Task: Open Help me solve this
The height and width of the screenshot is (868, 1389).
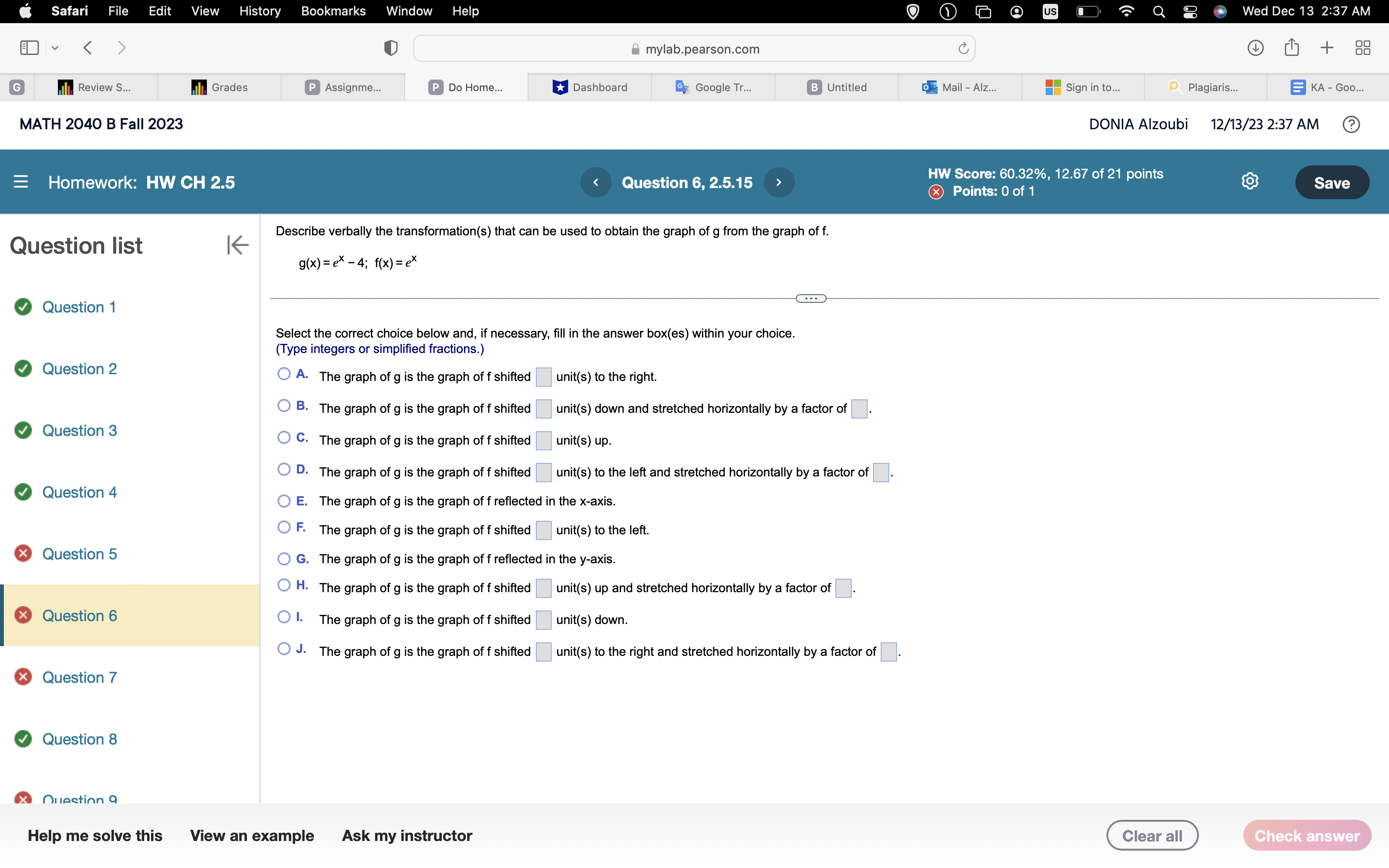Action: coord(95,835)
